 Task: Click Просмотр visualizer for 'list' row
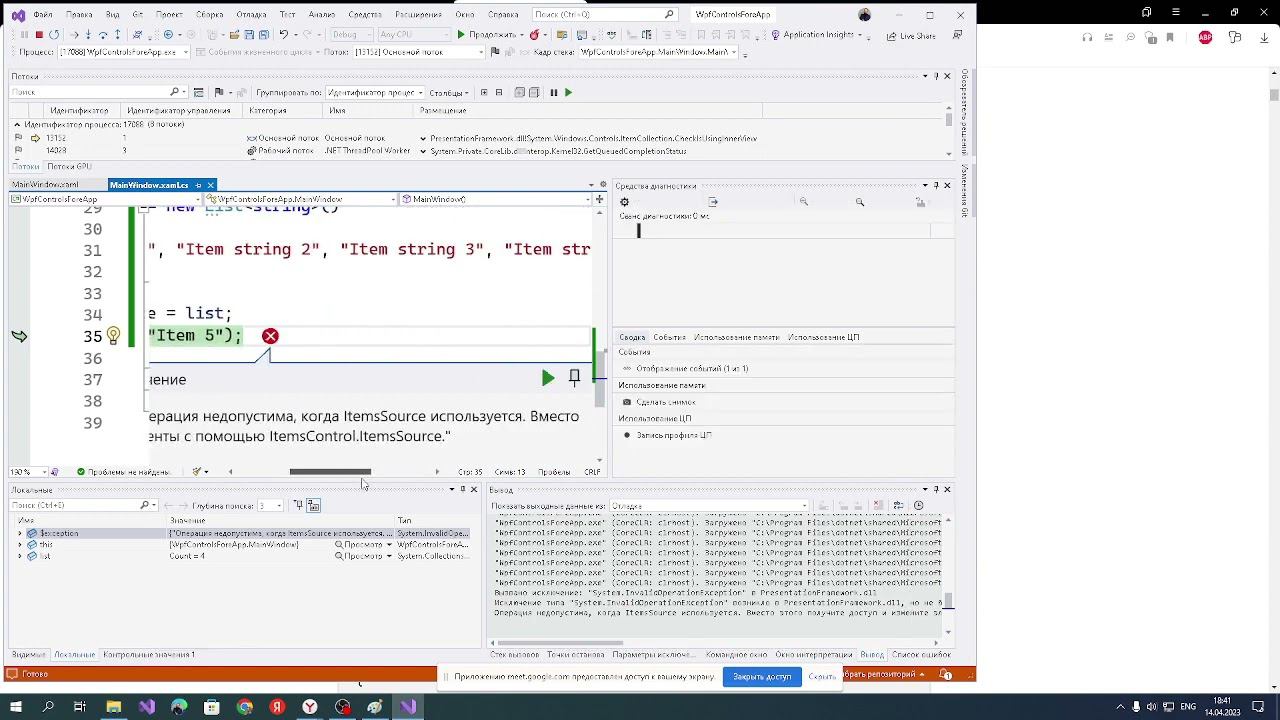coord(360,556)
